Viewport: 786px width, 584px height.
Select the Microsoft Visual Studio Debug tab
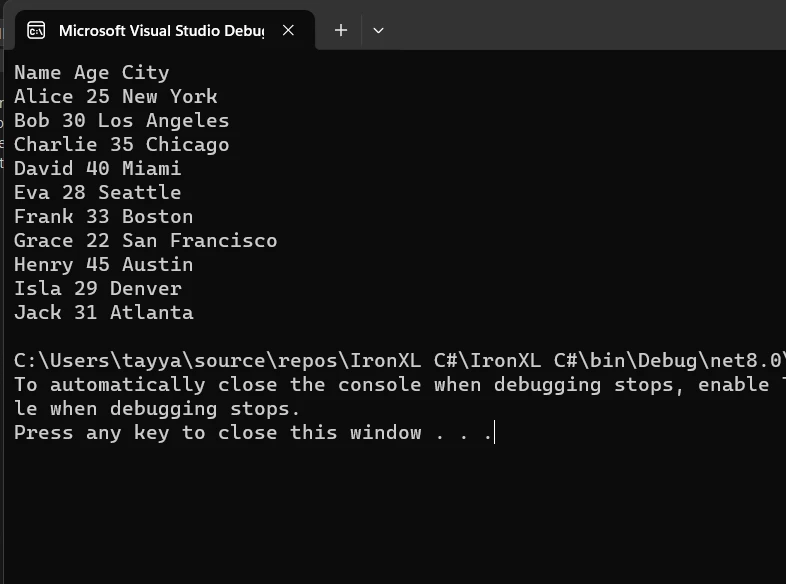[160, 30]
